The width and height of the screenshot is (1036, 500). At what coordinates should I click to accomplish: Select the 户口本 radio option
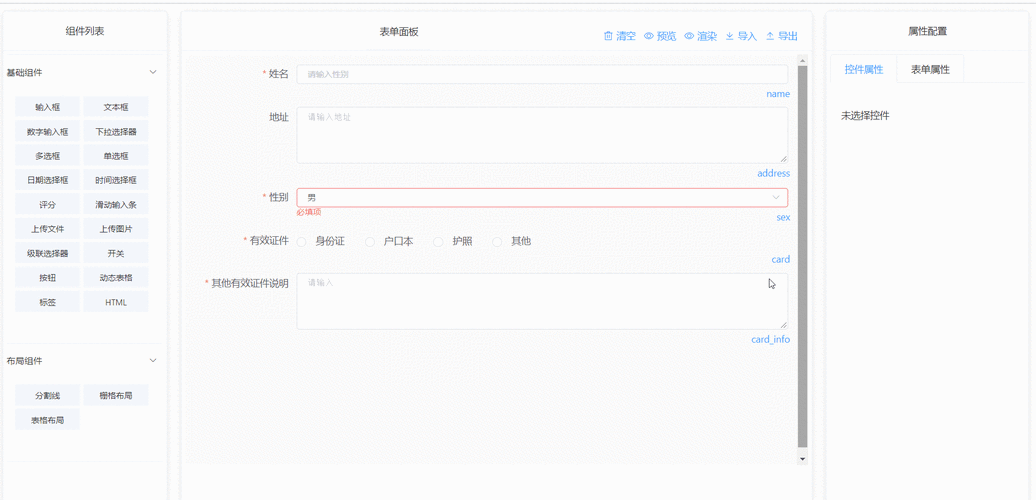click(370, 242)
